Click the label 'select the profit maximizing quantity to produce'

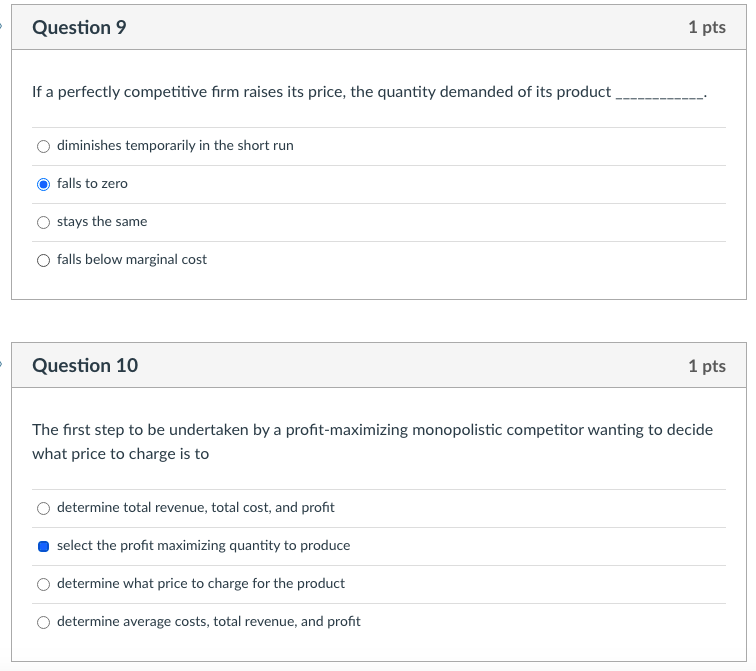point(204,546)
